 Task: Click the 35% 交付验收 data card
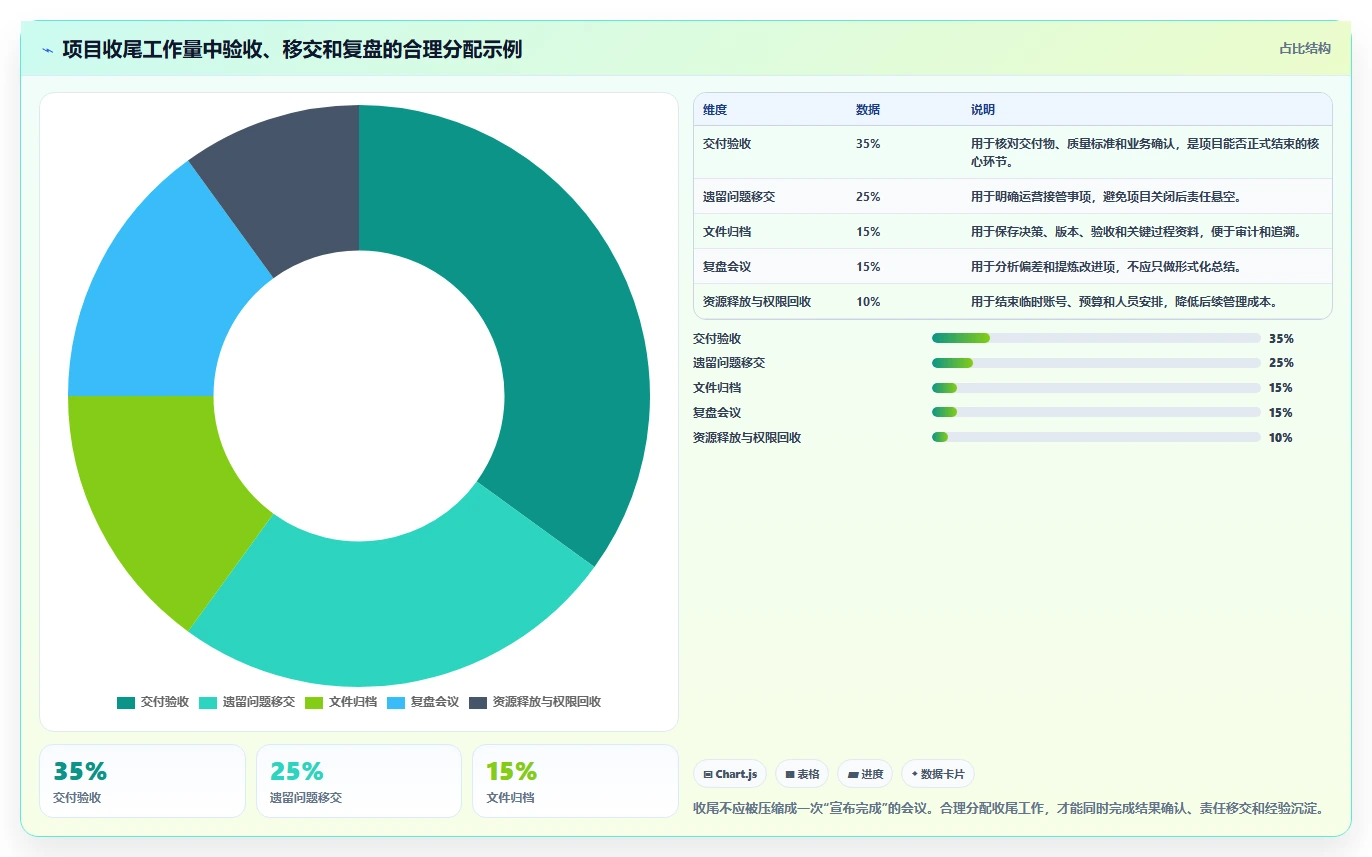(x=142, y=781)
